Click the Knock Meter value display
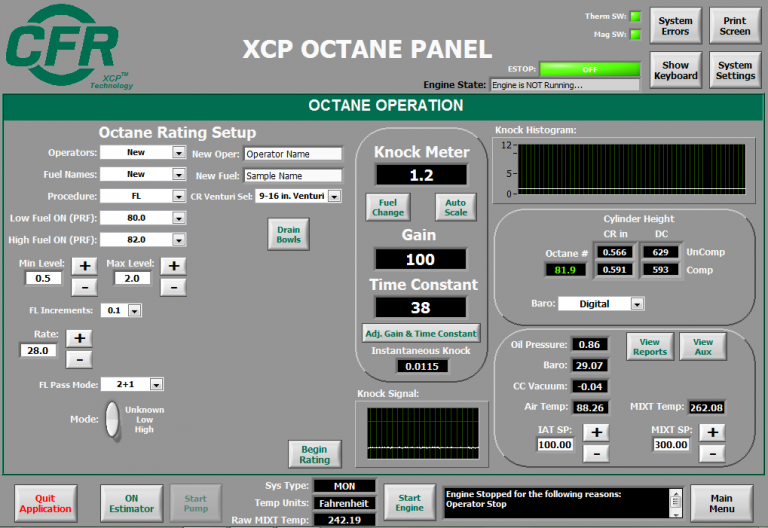This screenshot has height=528, width=768. [x=421, y=175]
